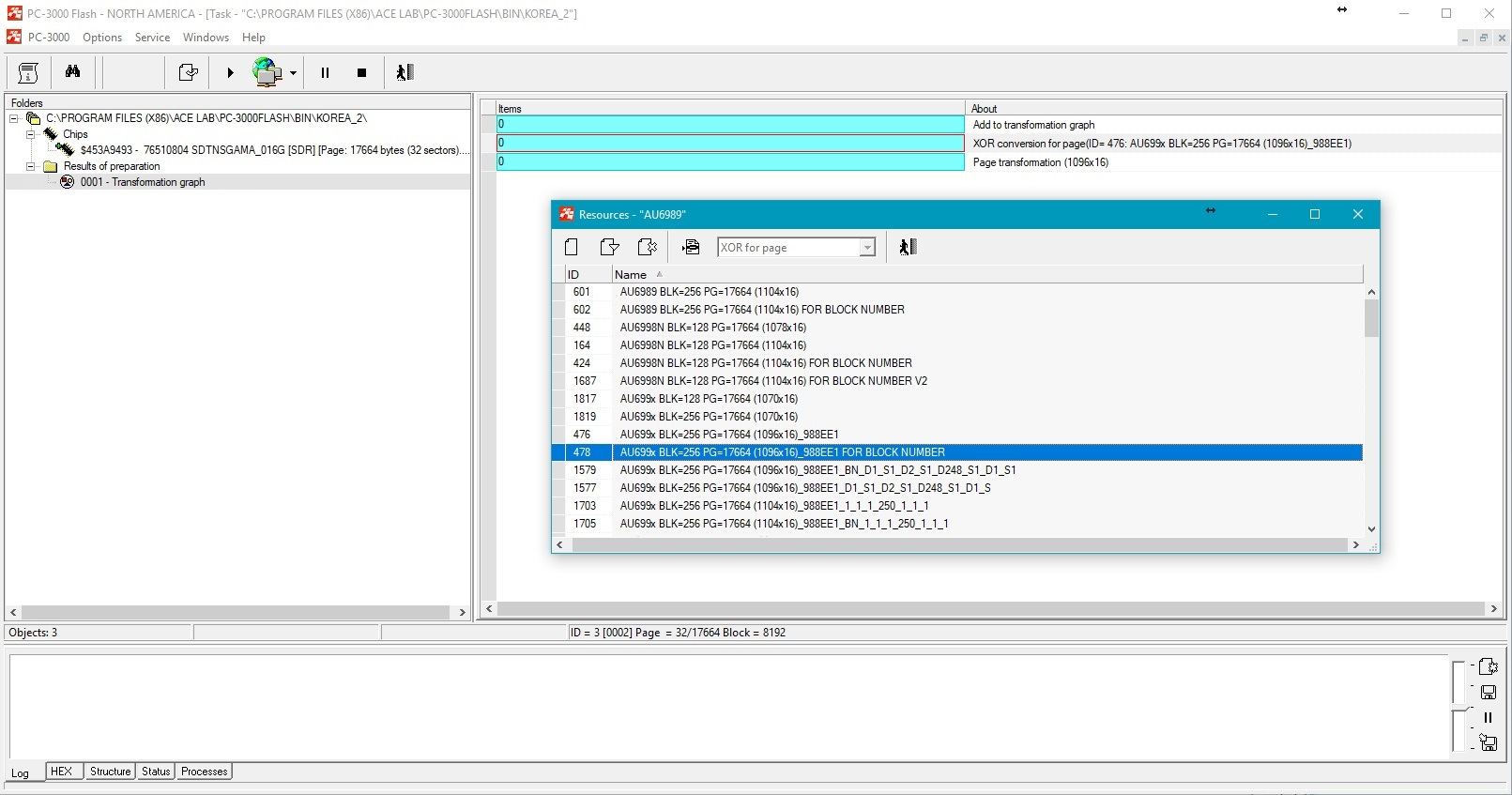Open the binoculars search tool
The image size is (1512, 795).
click(72, 72)
